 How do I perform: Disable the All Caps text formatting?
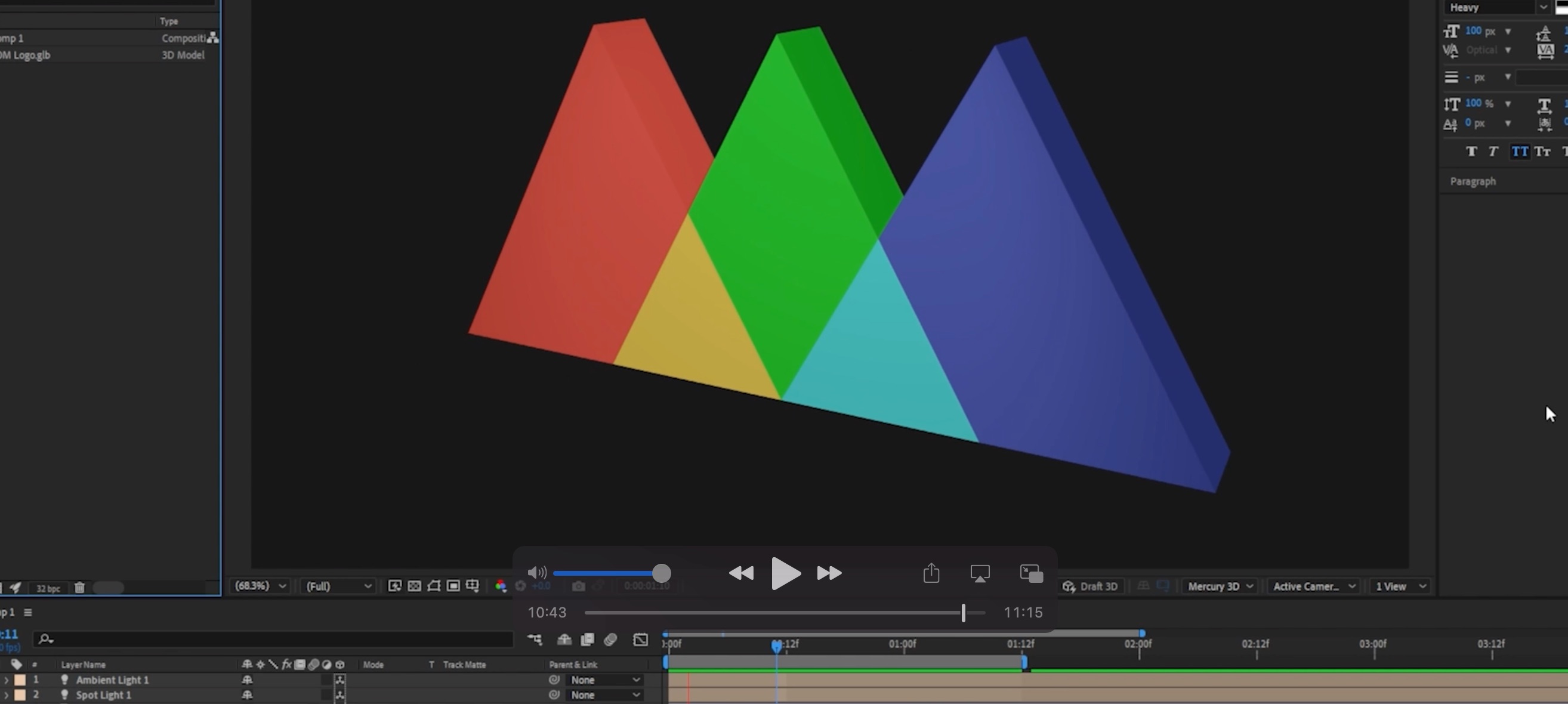(x=1520, y=152)
